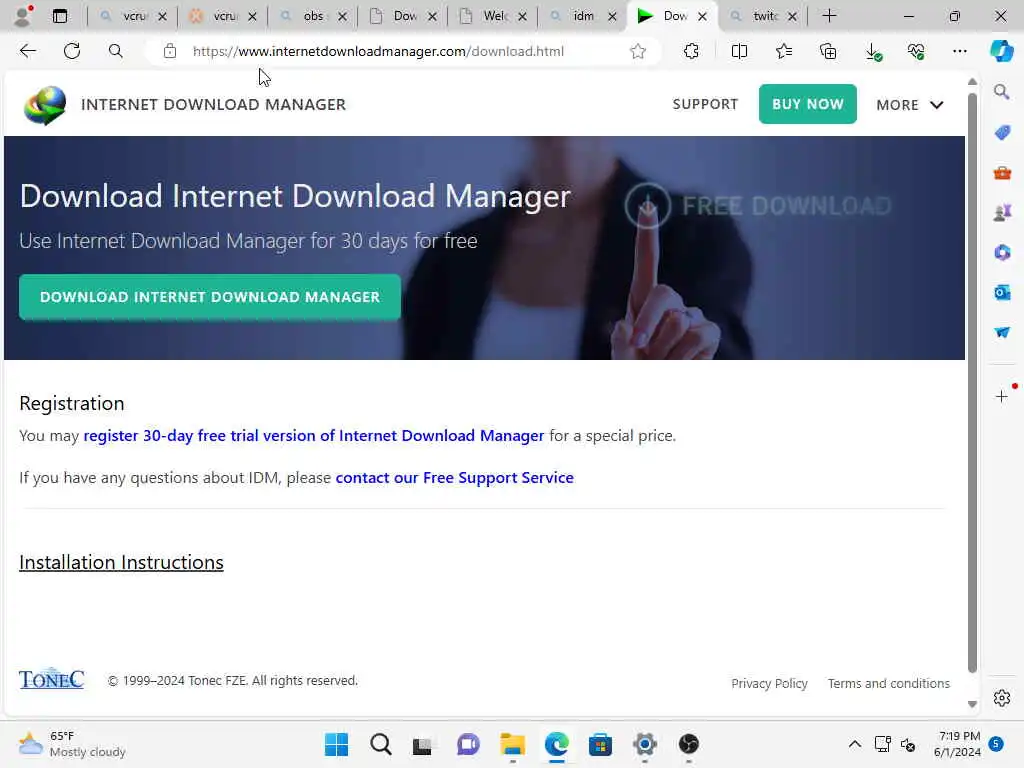Open sidebar settings gear

tap(1002, 698)
